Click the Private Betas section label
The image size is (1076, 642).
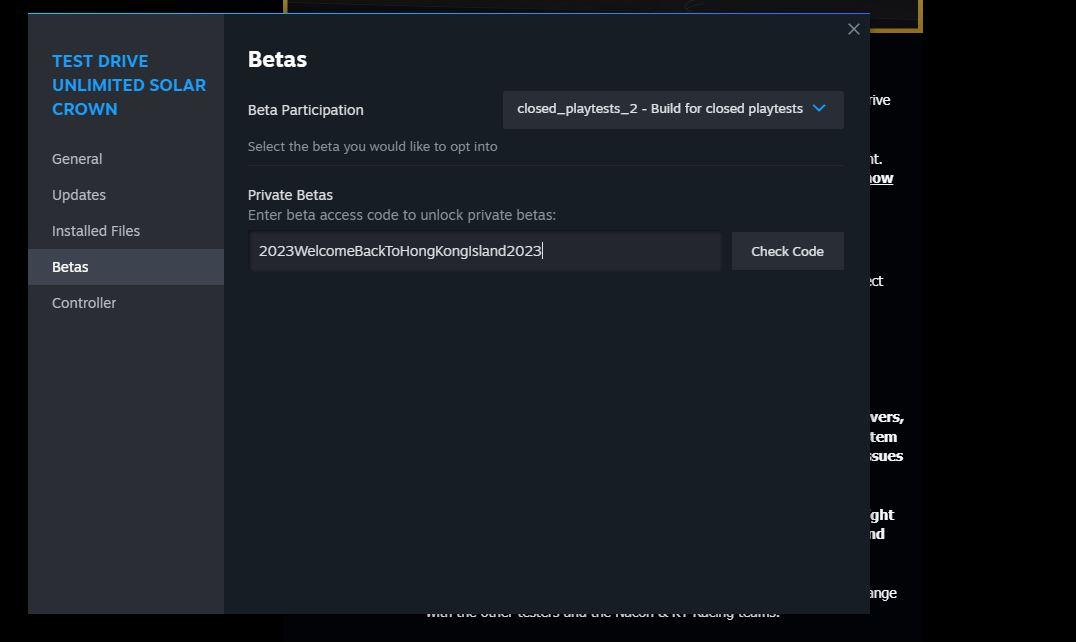pyautogui.click(x=290, y=195)
